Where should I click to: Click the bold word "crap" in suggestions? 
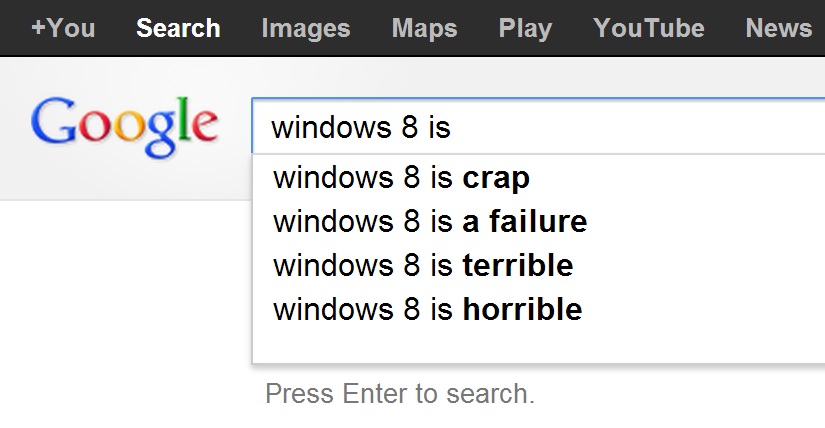[496, 179]
